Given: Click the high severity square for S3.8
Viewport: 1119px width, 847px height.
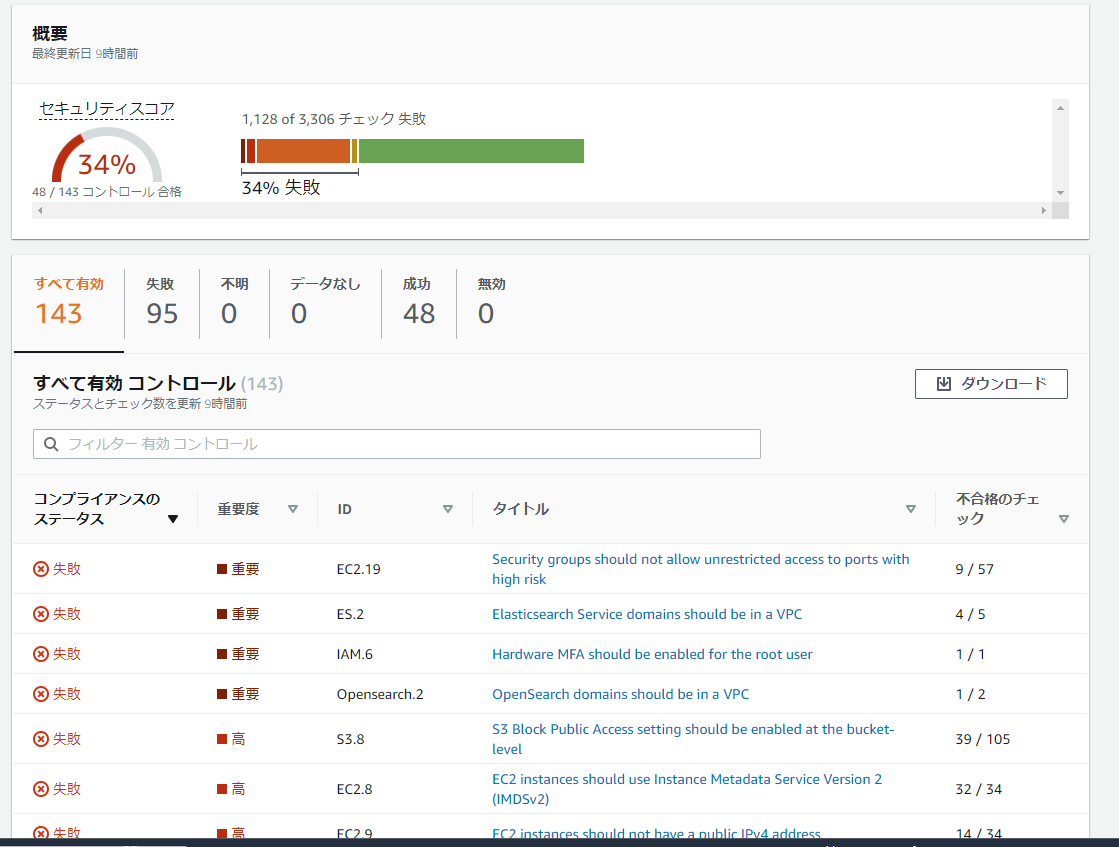Looking at the screenshot, I should click(x=222, y=739).
